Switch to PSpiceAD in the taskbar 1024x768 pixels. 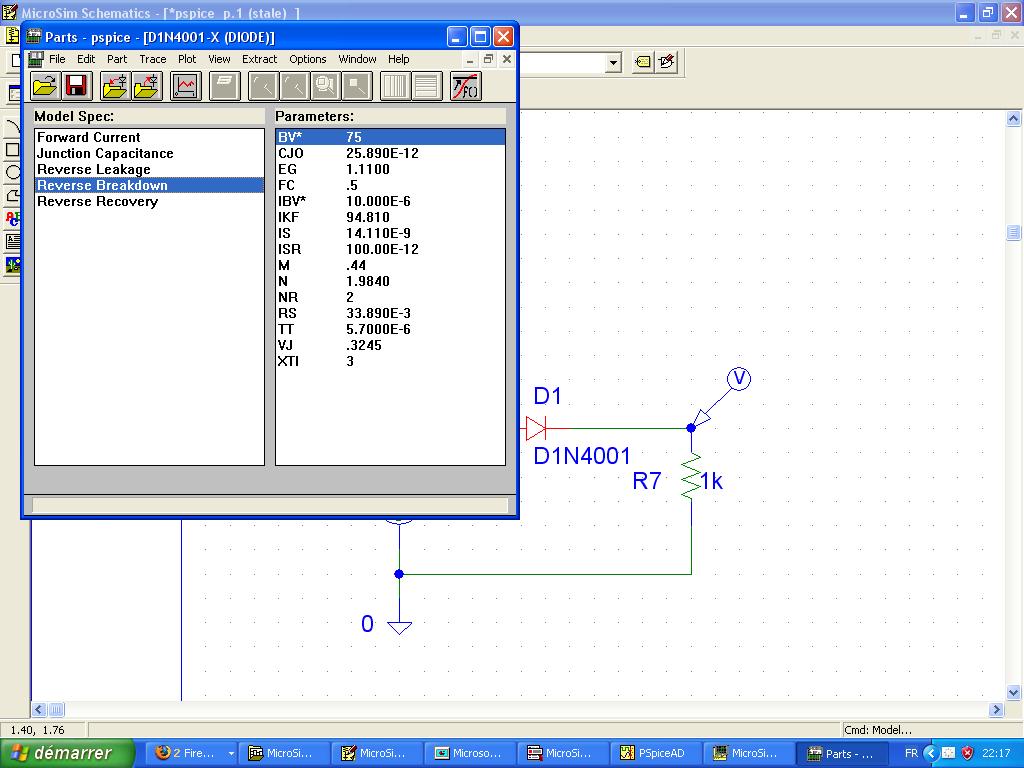click(x=654, y=754)
